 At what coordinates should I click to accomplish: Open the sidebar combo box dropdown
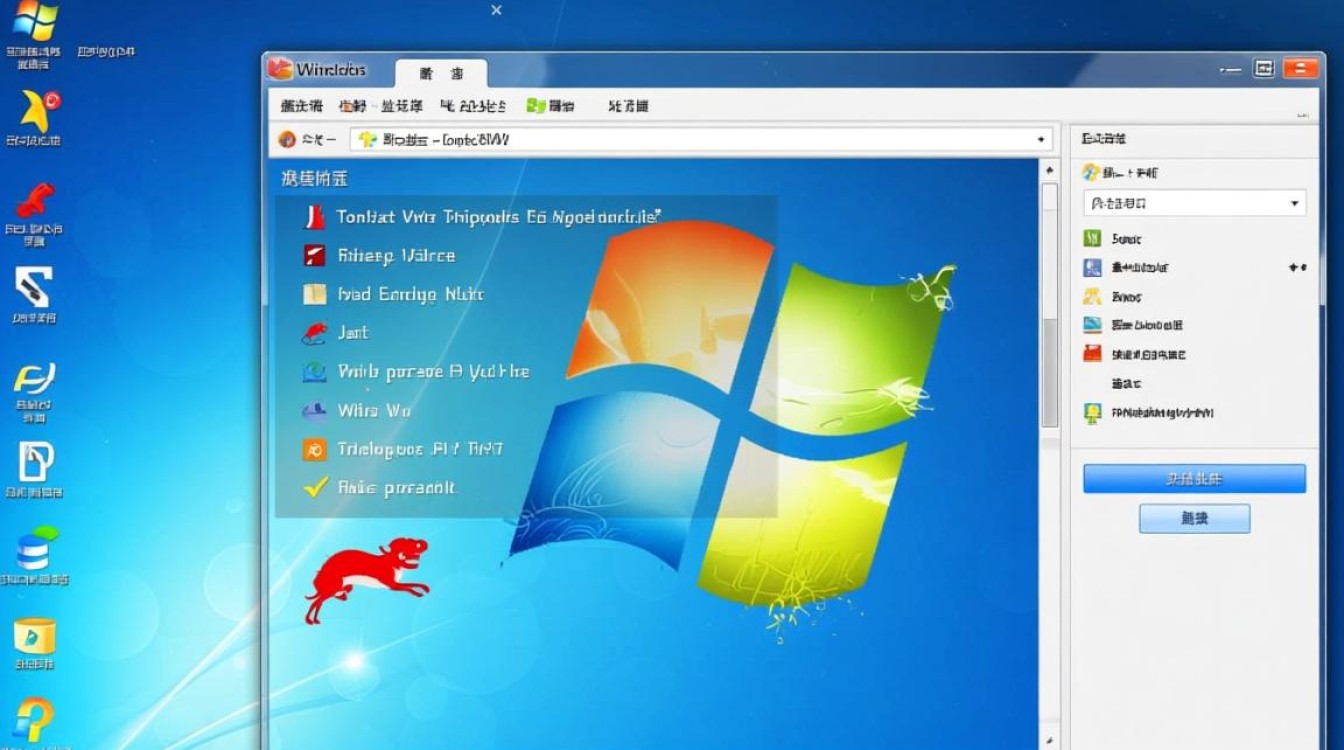pos(1195,203)
